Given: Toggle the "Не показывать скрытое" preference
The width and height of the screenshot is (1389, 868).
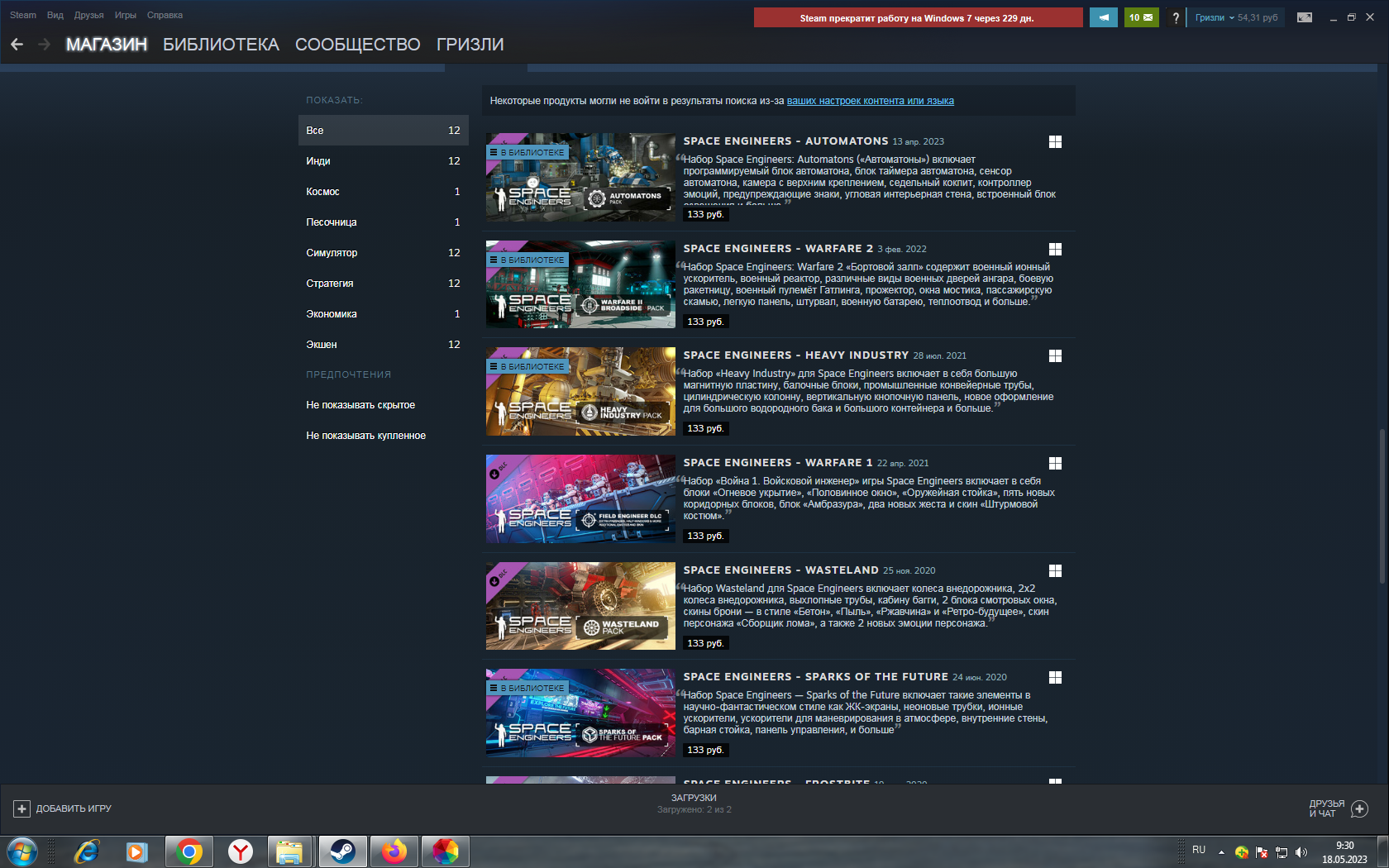Looking at the screenshot, I should 360,405.
